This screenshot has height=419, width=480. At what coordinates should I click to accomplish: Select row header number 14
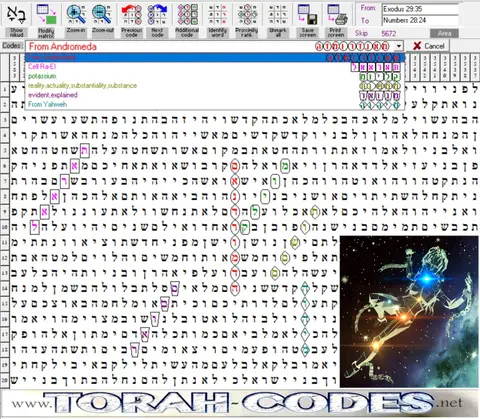point(5,288)
